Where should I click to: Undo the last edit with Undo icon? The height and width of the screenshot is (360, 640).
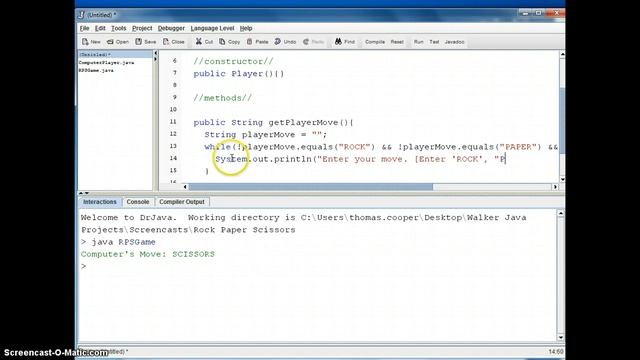pos(278,42)
